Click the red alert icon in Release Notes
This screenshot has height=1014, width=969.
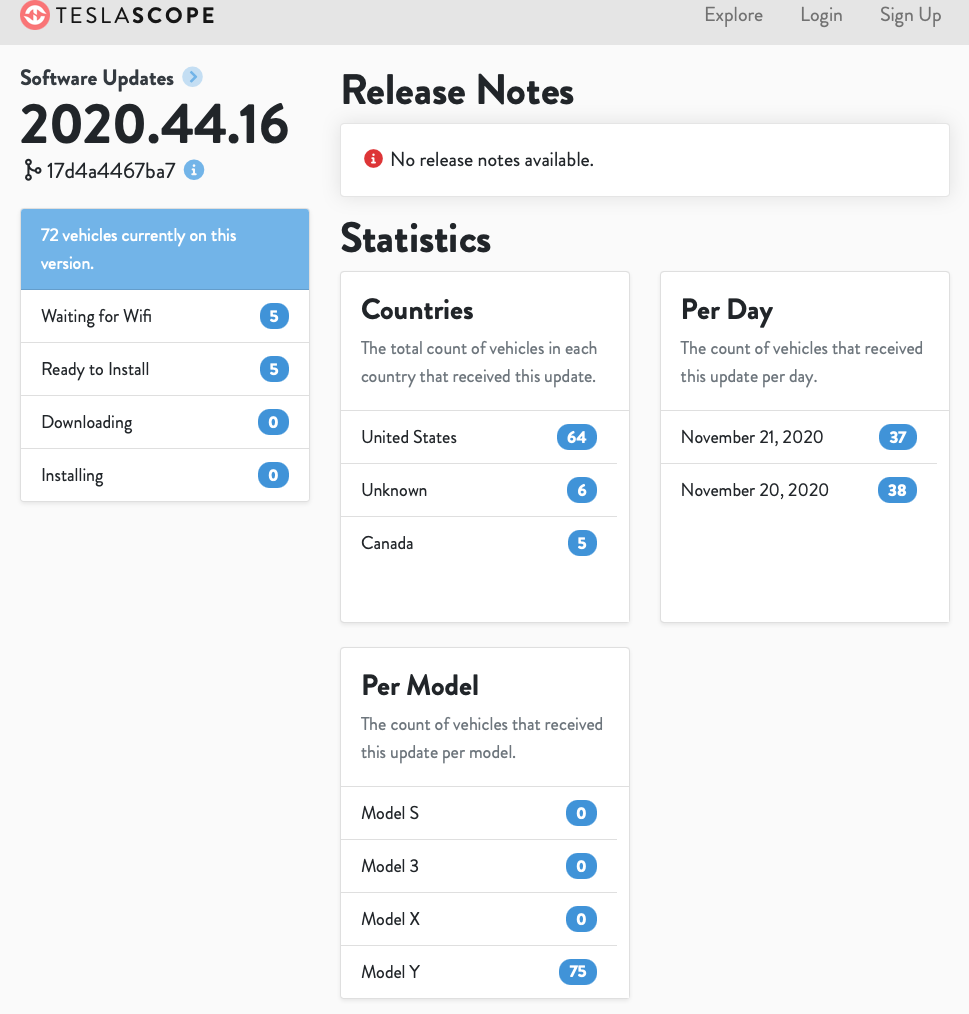tap(373, 158)
